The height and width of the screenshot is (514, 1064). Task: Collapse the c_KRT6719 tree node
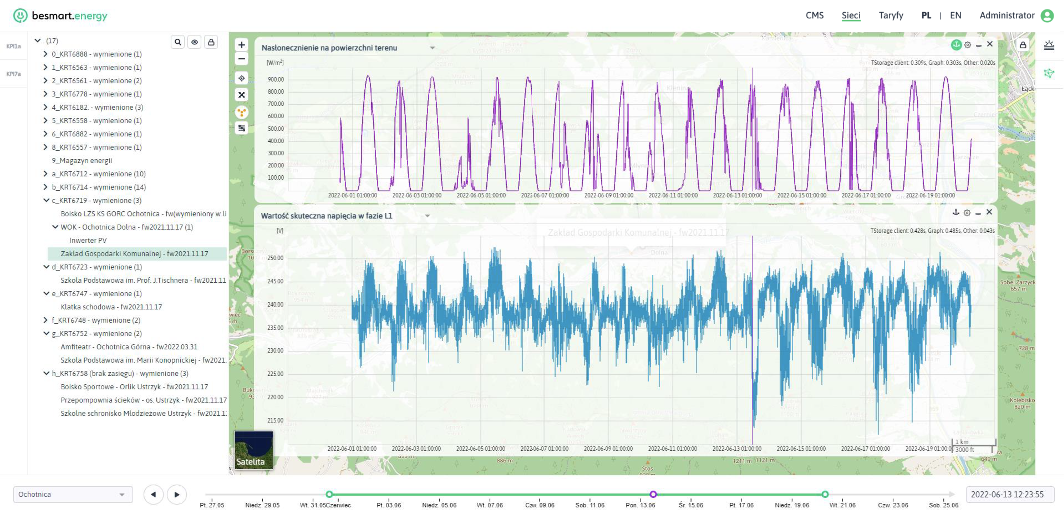pos(45,200)
